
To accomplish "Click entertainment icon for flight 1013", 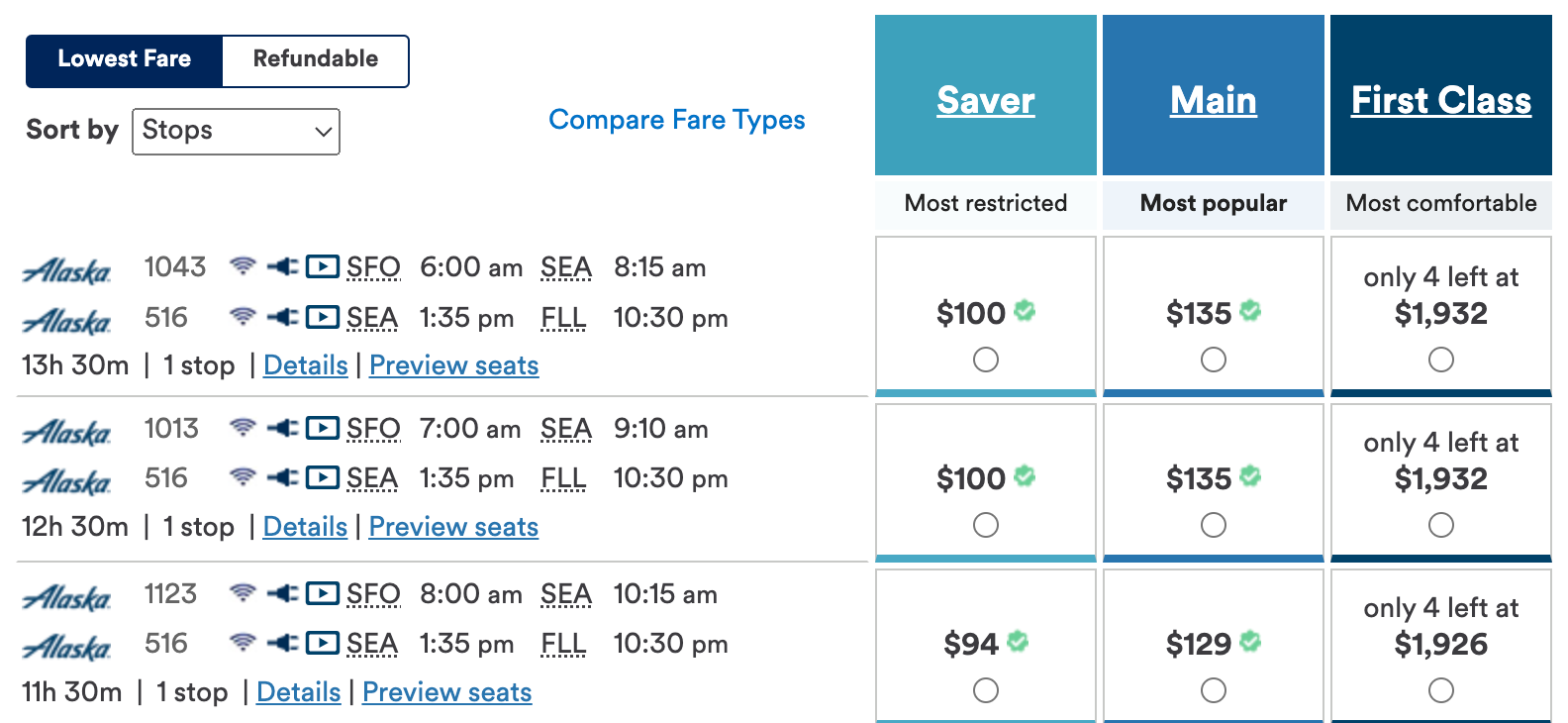I will coord(322,428).
